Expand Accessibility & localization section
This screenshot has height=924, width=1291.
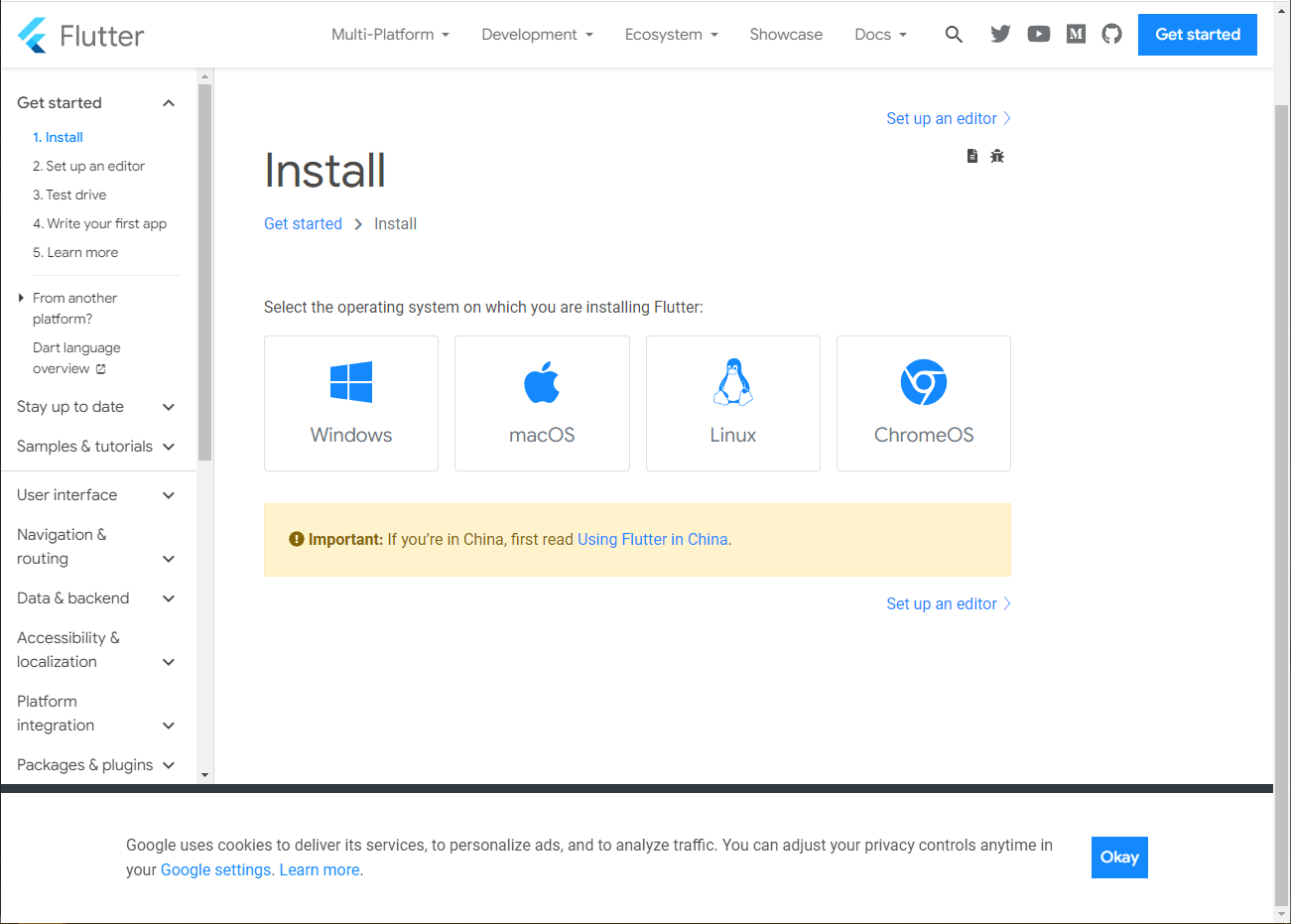coord(96,650)
